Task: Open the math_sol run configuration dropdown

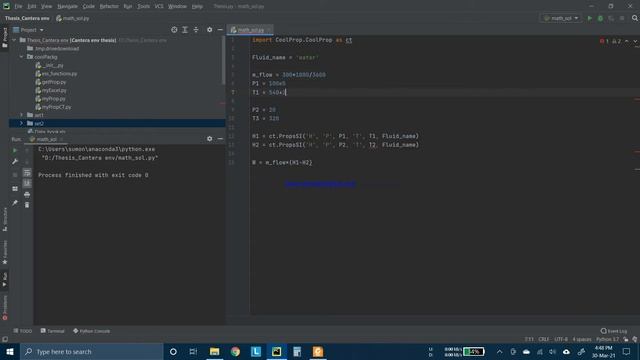Action: click(561, 18)
